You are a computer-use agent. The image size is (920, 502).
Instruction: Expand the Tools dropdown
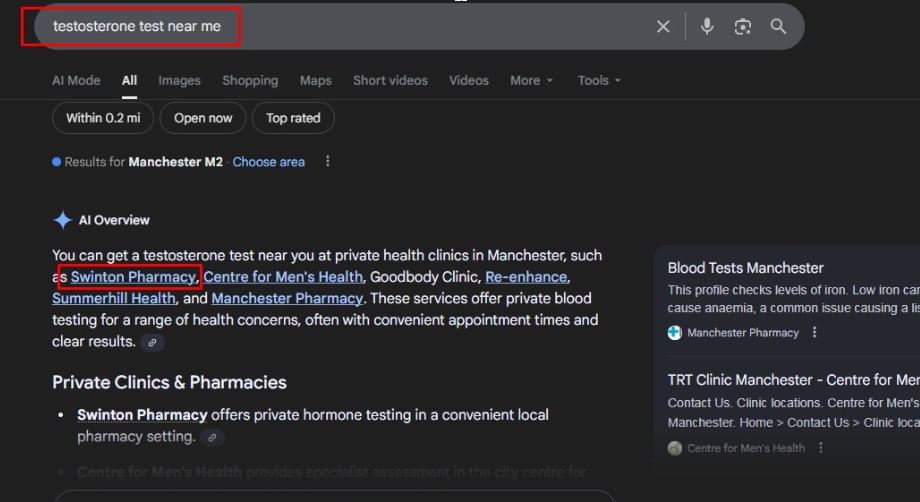tap(598, 81)
